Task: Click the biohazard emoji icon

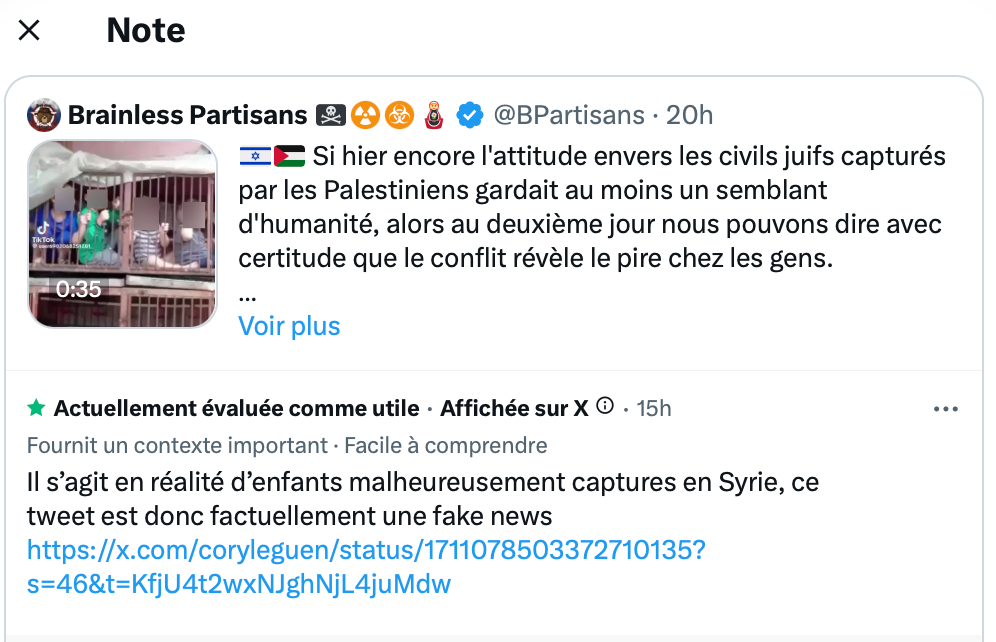Action: 399,115
